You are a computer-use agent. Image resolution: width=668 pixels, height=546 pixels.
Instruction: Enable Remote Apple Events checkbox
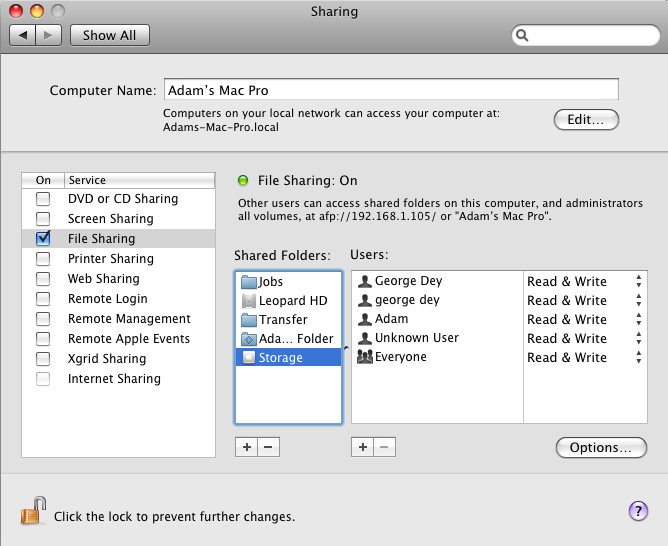pyautogui.click(x=43, y=339)
